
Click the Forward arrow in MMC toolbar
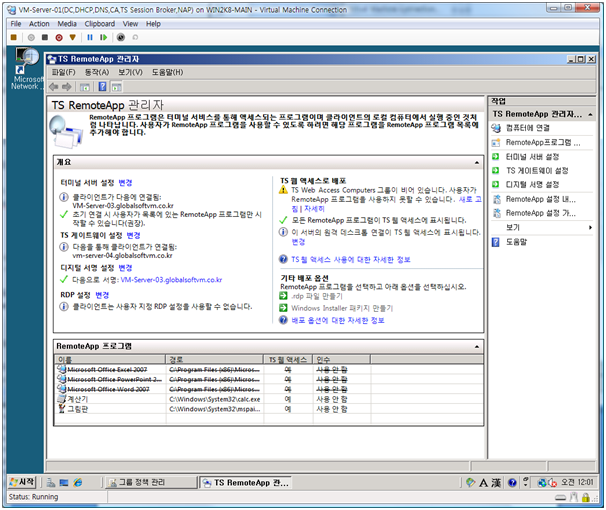coord(67,87)
